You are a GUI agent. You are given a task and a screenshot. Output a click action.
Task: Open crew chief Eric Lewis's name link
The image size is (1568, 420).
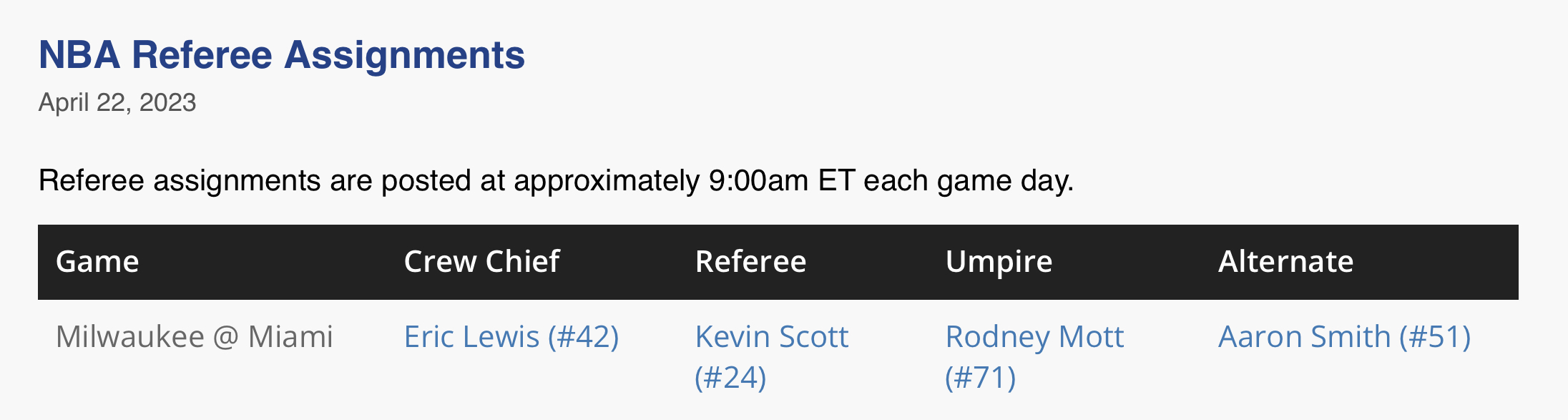coord(471,337)
